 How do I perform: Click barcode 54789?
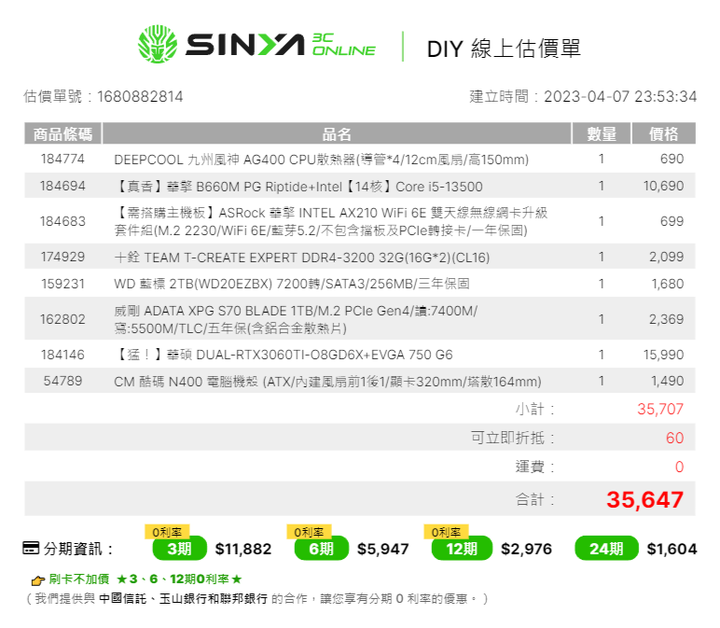(63, 381)
